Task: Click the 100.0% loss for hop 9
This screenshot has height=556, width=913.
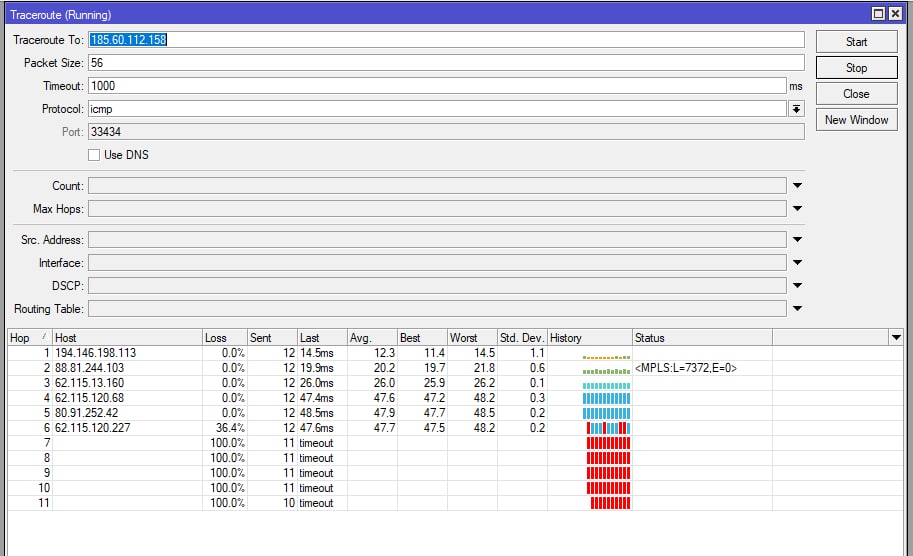Action: [x=228, y=473]
